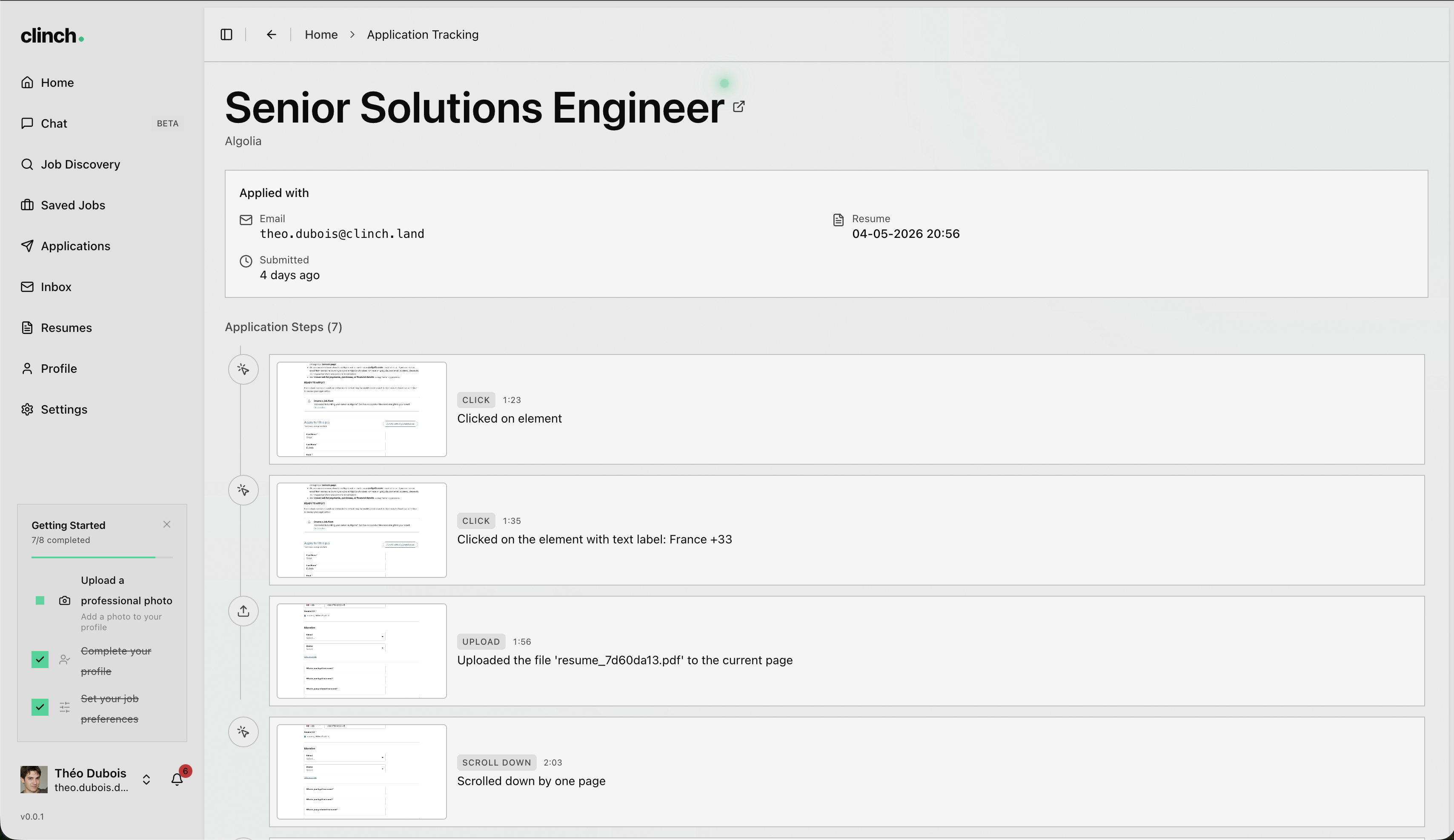This screenshot has width=1454, height=840.
Task: Click the Saved Jobs briefcase icon
Action: click(27, 206)
